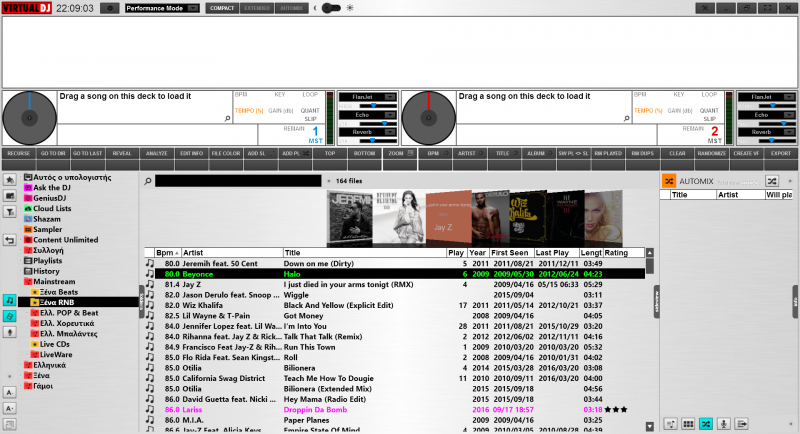
Task: Switch to the COMPACT layout tab
Action: pos(221,8)
